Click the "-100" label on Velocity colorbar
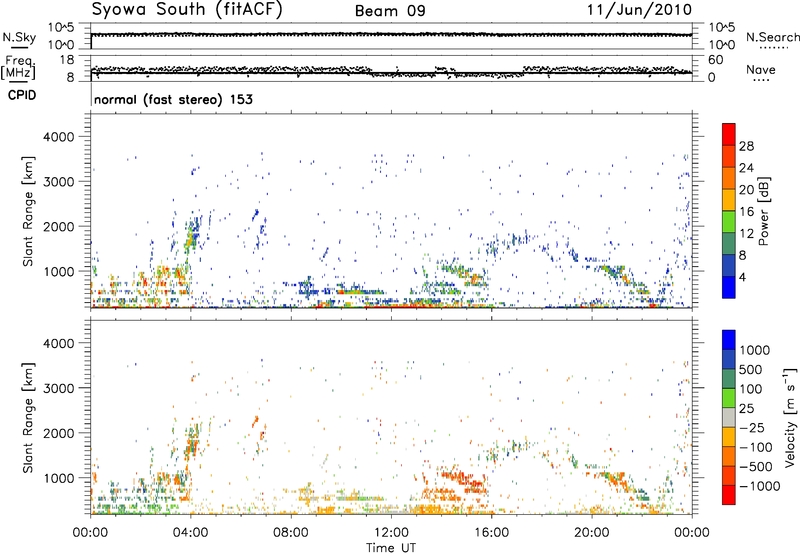Viewport: 800px width, 554px height. (x=756, y=447)
